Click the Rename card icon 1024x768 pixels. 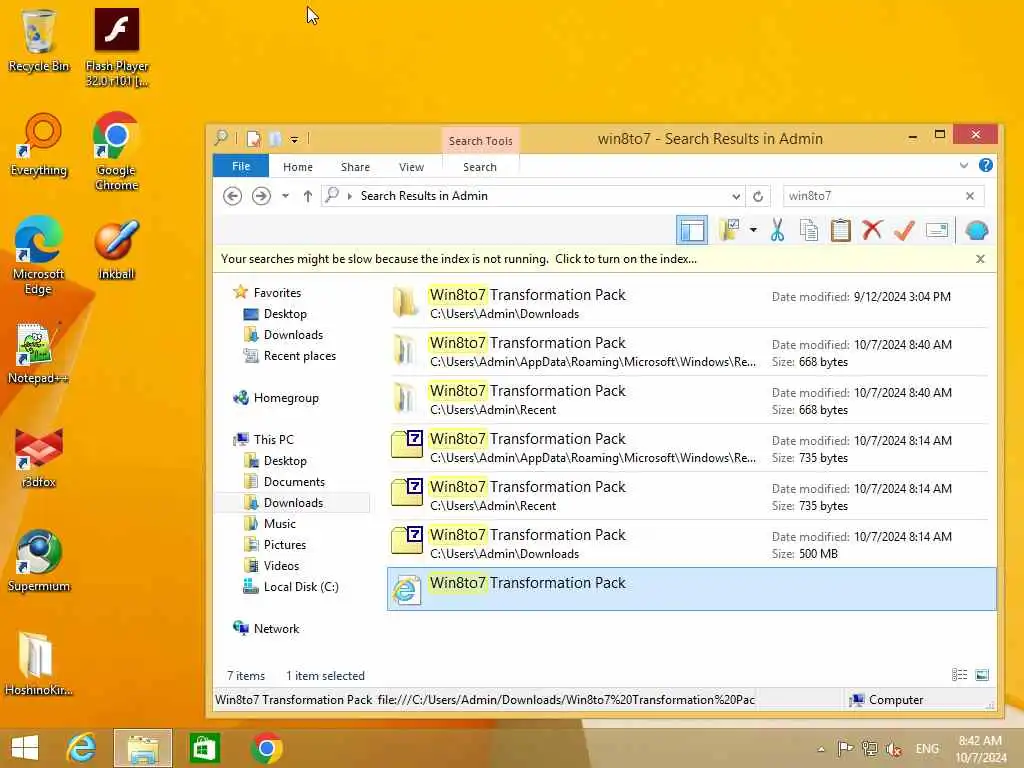click(936, 230)
